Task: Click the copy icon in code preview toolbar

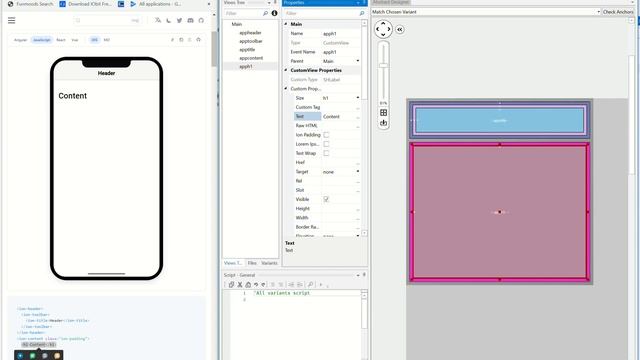Action: click(x=181, y=40)
